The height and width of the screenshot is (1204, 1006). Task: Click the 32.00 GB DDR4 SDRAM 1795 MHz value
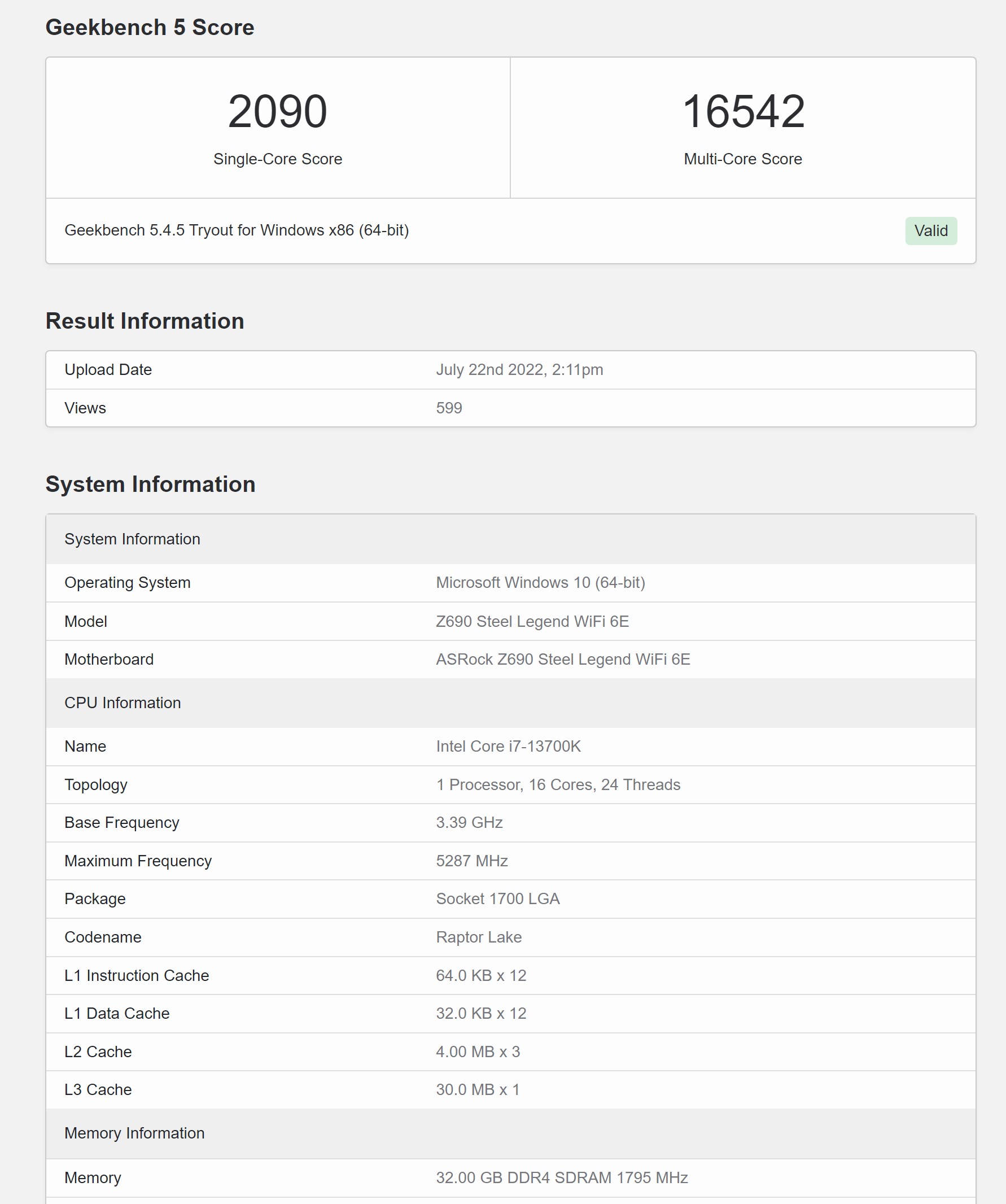point(562,1177)
